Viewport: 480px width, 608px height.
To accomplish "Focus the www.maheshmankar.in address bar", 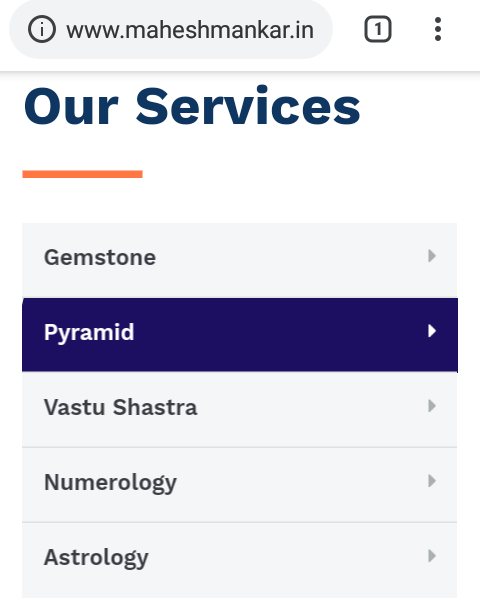I will click(x=190, y=30).
